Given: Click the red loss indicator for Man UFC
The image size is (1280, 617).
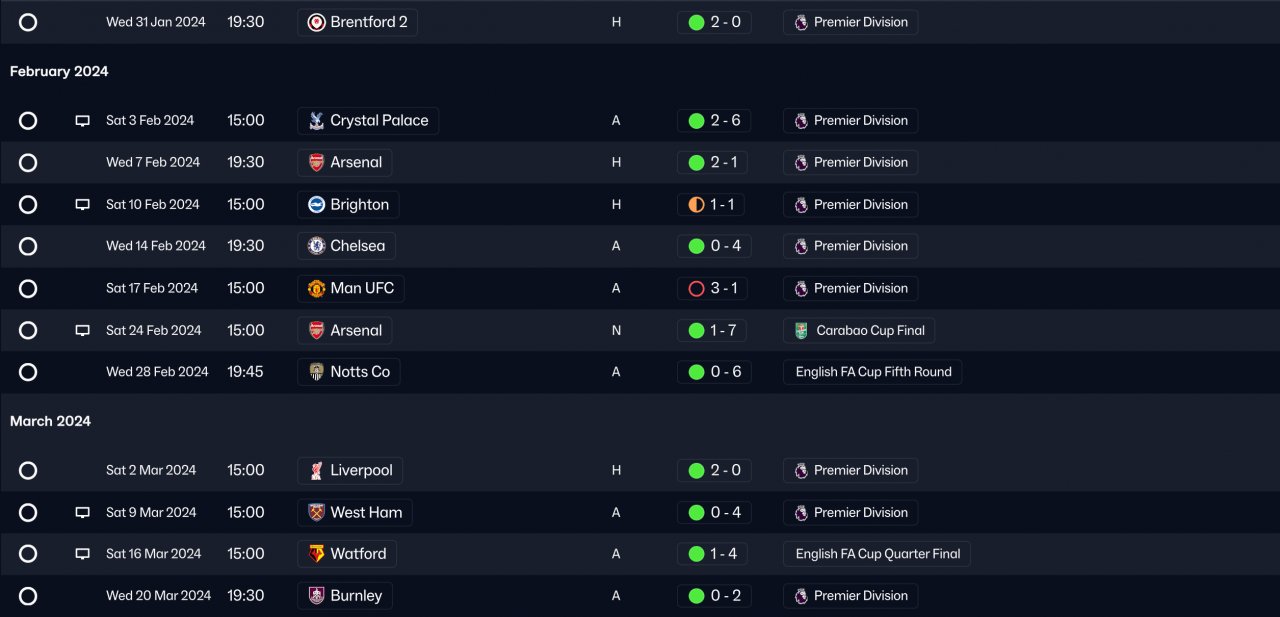Looking at the screenshot, I should pyautogui.click(x=697, y=289).
